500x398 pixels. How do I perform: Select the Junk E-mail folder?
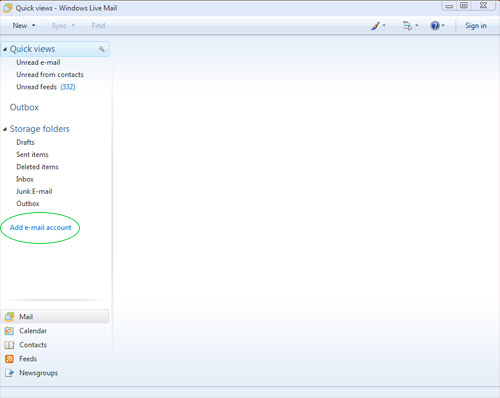coord(34,191)
